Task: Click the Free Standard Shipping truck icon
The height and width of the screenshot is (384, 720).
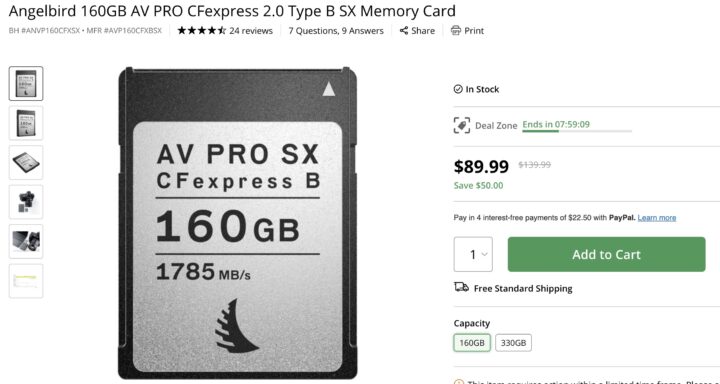Action: coord(461,288)
